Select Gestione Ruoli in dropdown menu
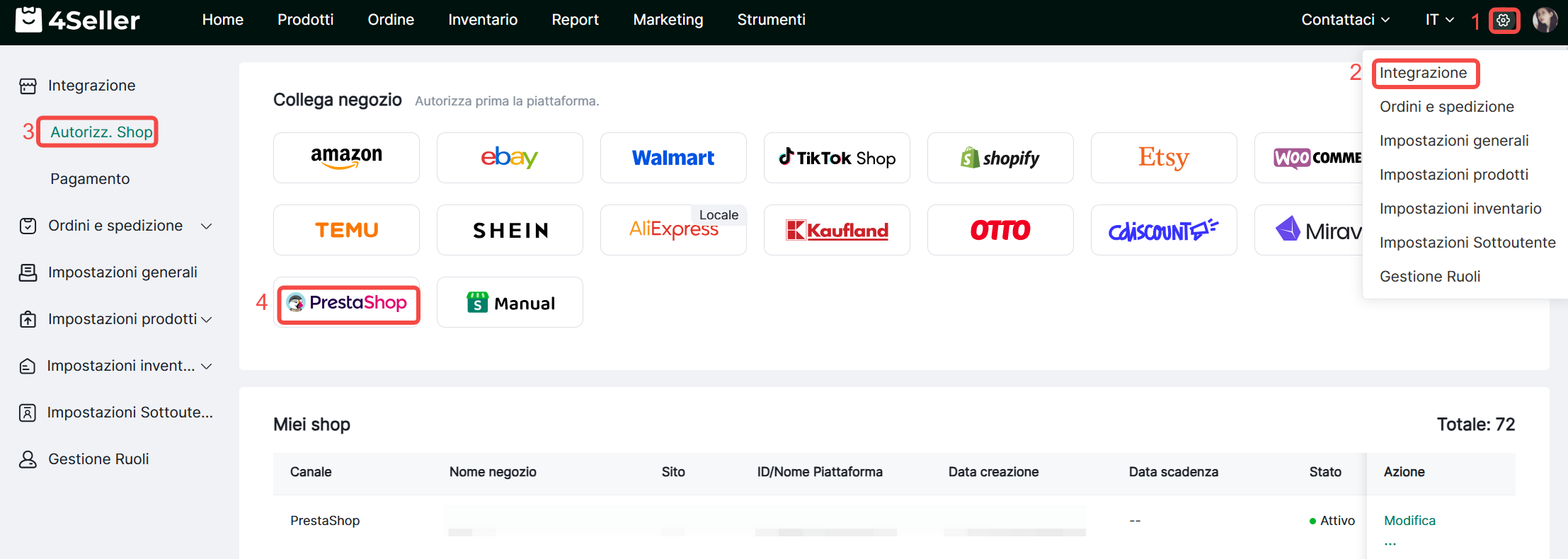The image size is (1568, 559). click(x=1430, y=277)
